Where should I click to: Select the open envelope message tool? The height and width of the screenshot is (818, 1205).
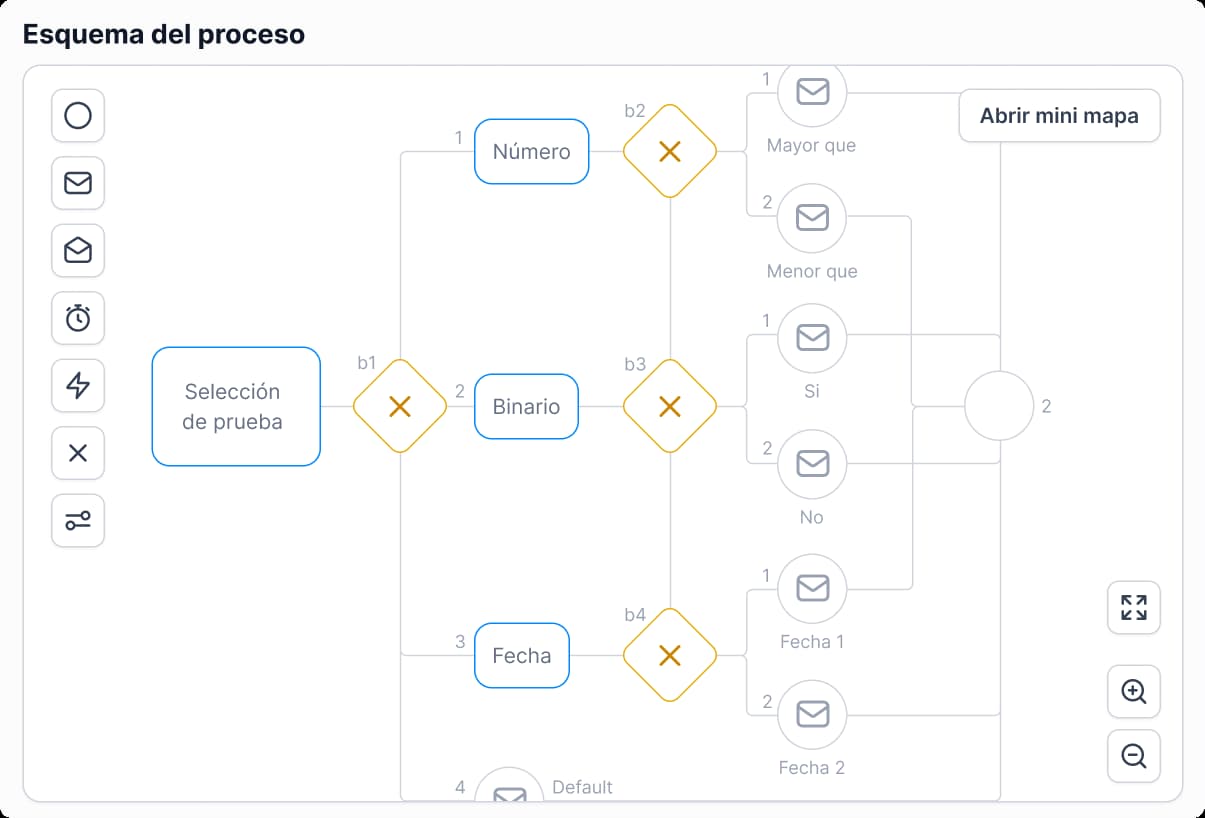(78, 250)
